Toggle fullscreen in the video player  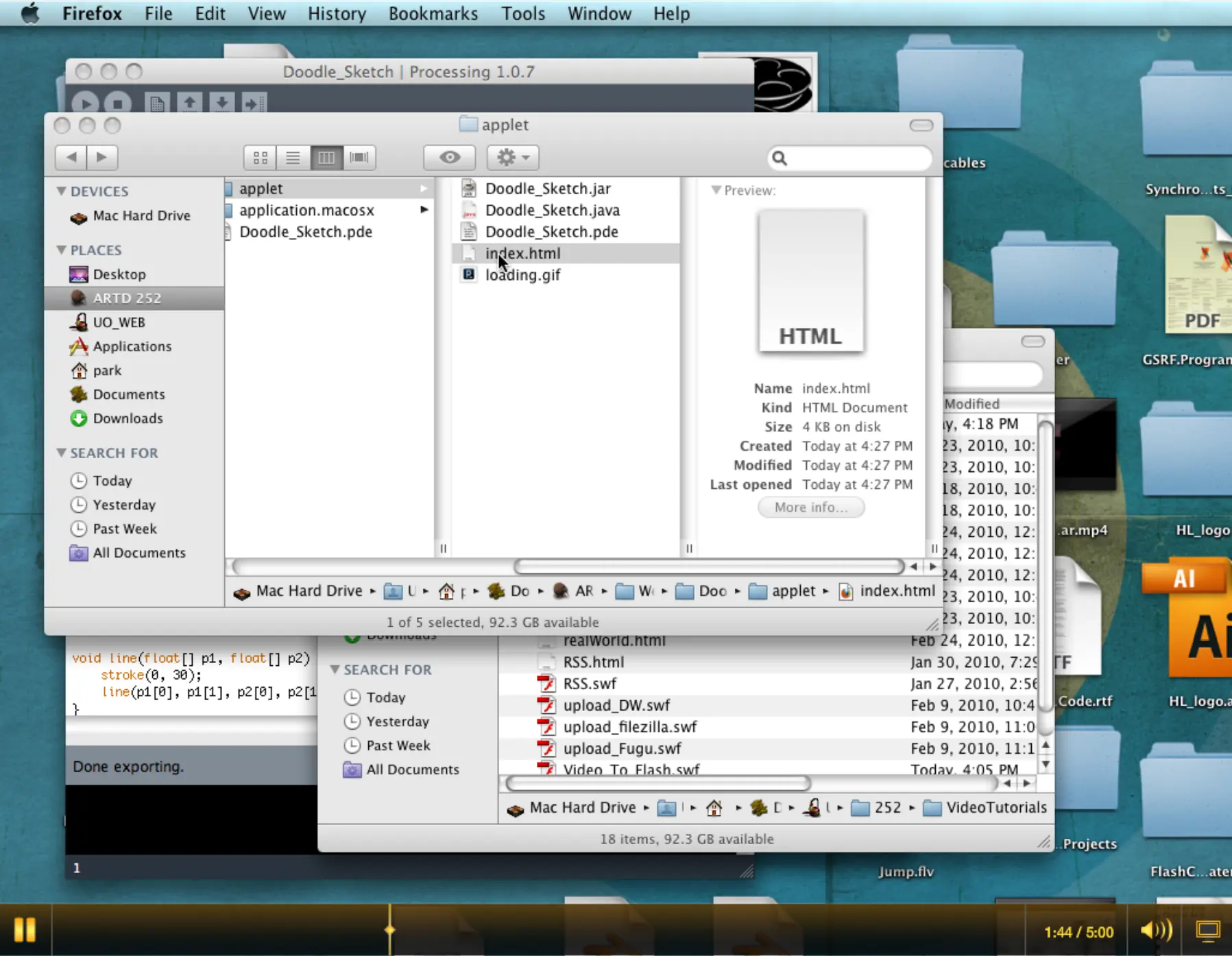[x=1208, y=931]
